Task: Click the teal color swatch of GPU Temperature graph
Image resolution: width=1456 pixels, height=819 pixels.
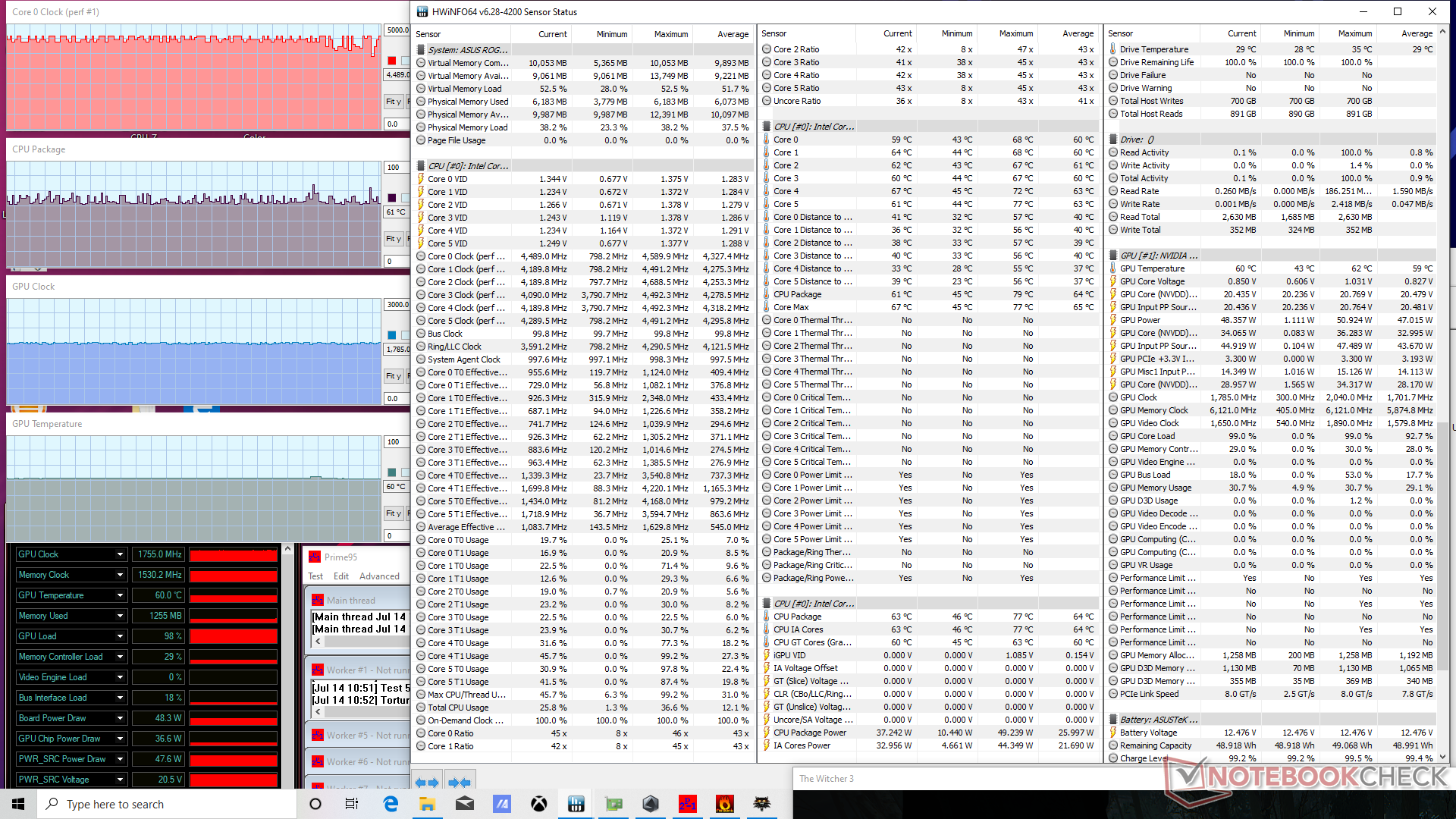Action: [392, 472]
